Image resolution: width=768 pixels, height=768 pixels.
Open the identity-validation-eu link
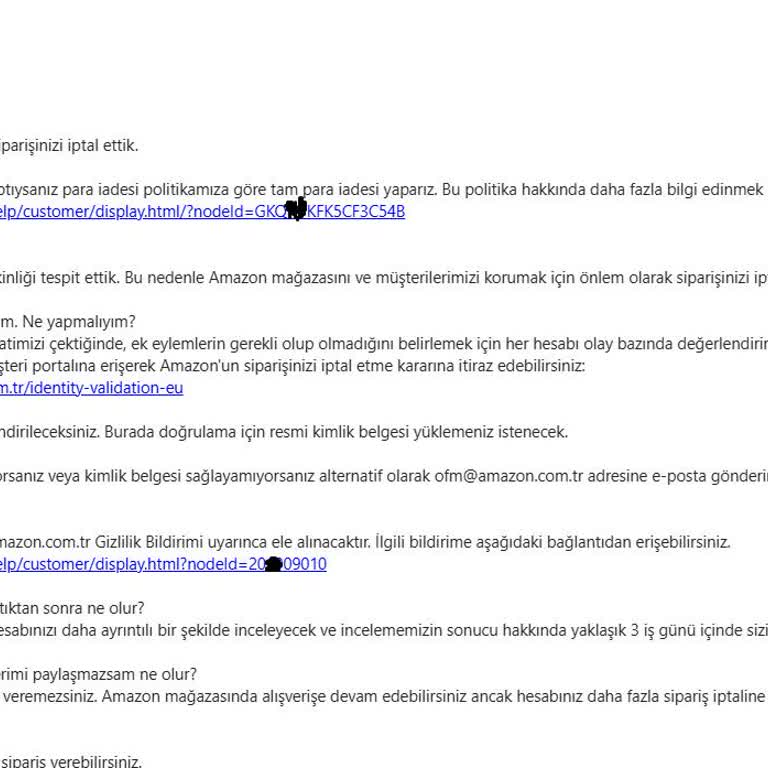click(x=92, y=388)
